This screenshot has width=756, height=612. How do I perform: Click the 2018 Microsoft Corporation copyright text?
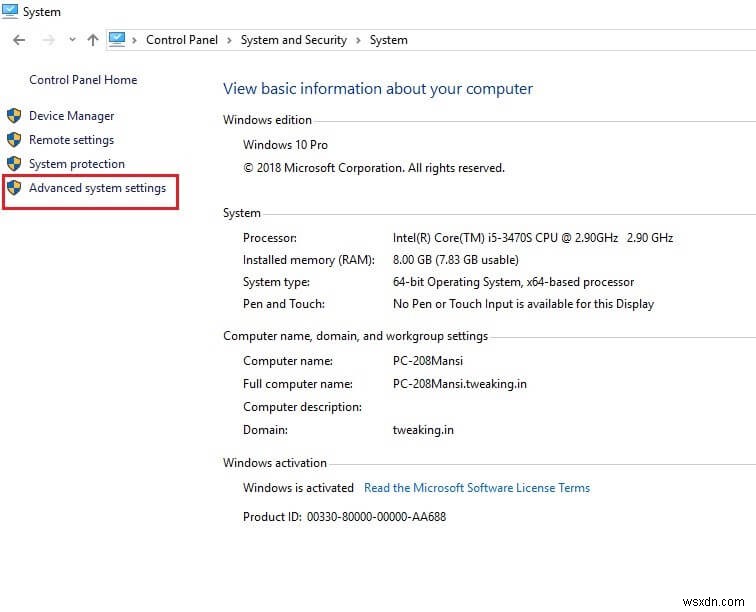tap(374, 168)
